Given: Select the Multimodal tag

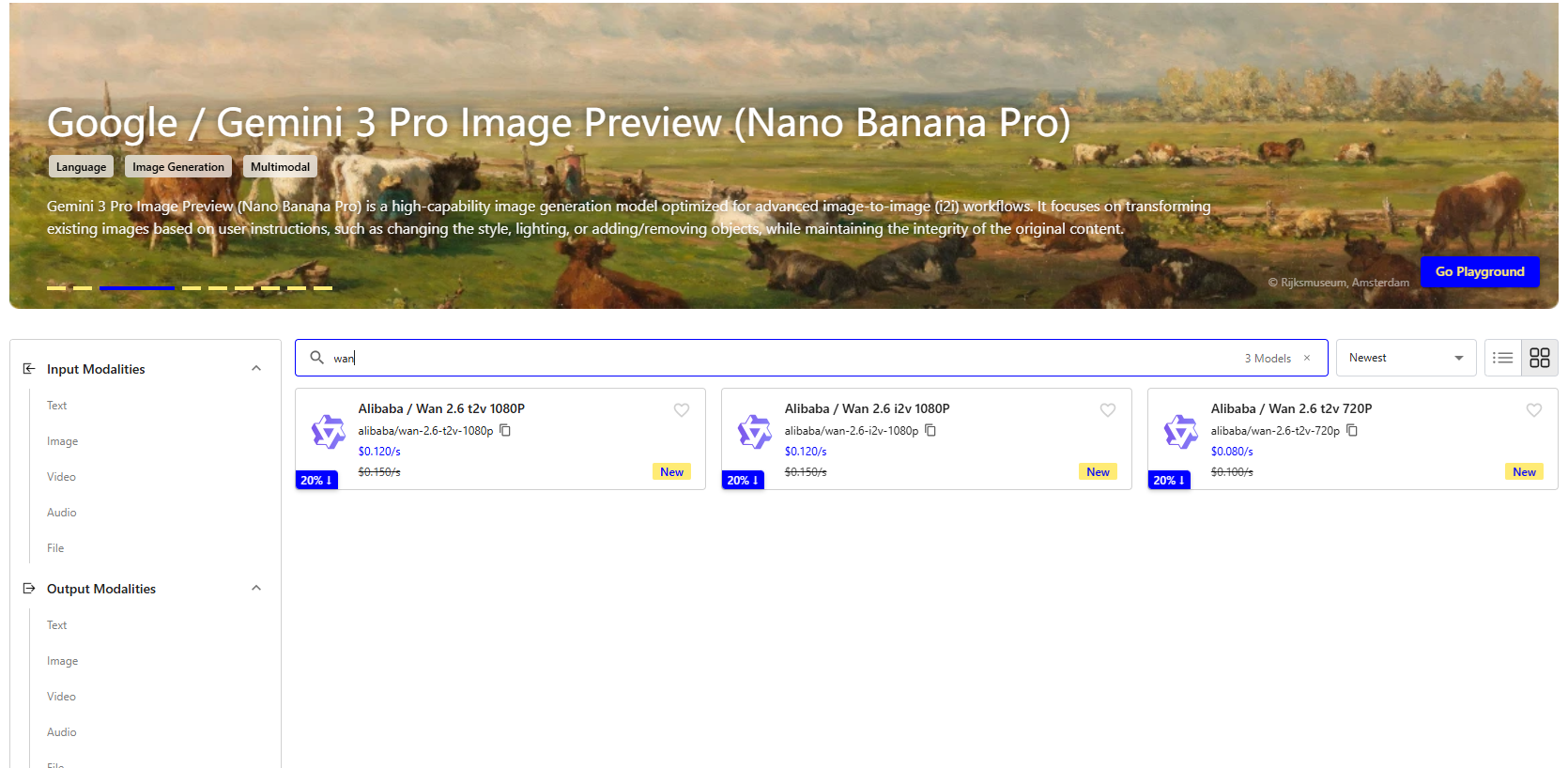Looking at the screenshot, I should pos(280,166).
